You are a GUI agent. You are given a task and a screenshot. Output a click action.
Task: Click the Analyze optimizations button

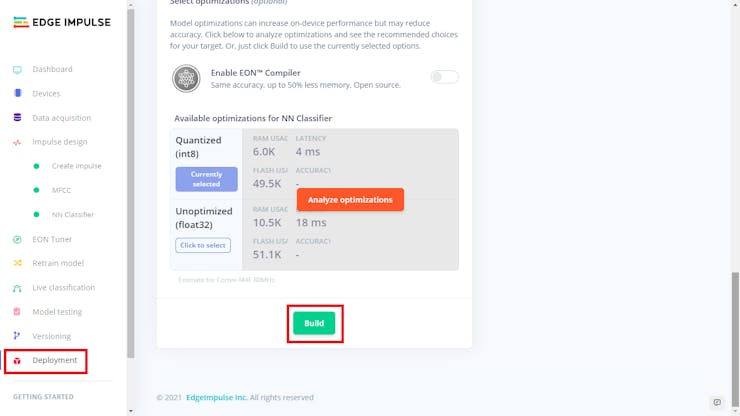[350, 199]
